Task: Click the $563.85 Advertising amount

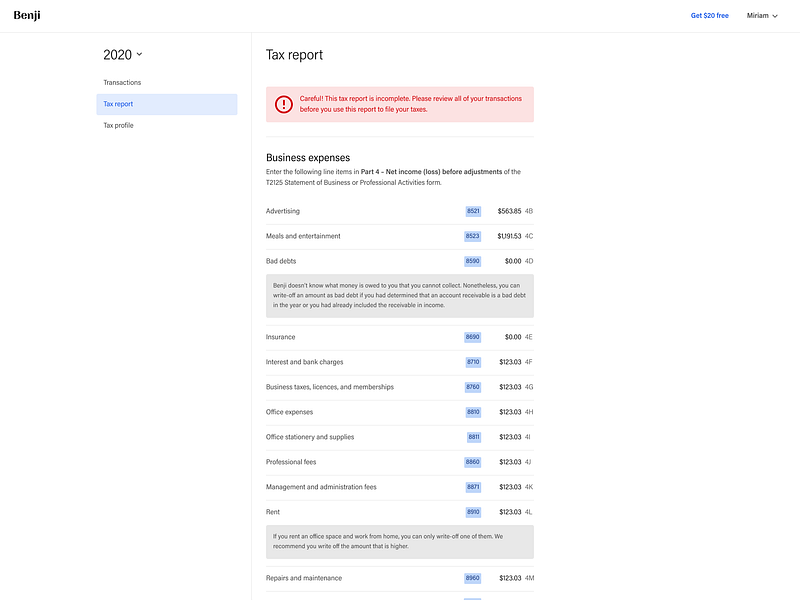Action: click(x=509, y=211)
